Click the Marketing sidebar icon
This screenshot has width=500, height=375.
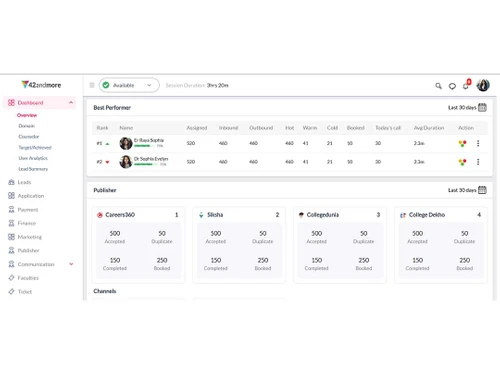pyautogui.click(x=11, y=237)
